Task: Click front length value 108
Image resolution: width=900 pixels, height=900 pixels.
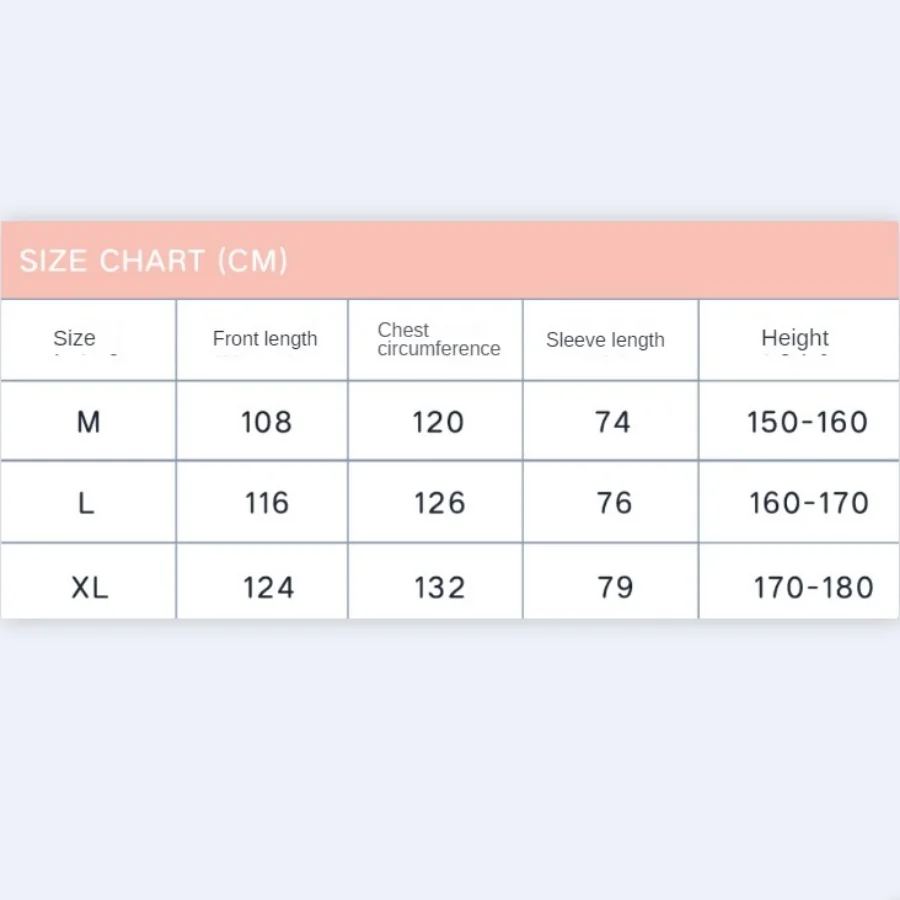Action: pyautogui.click(x=267, y=422)
